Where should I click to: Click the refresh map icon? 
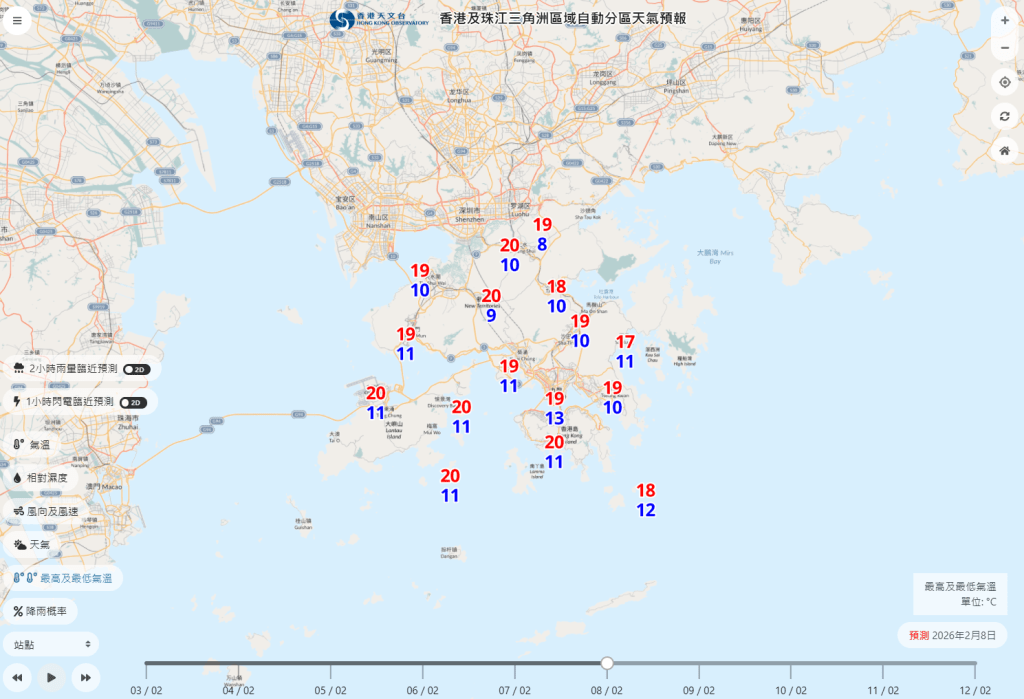point(1004,116)
